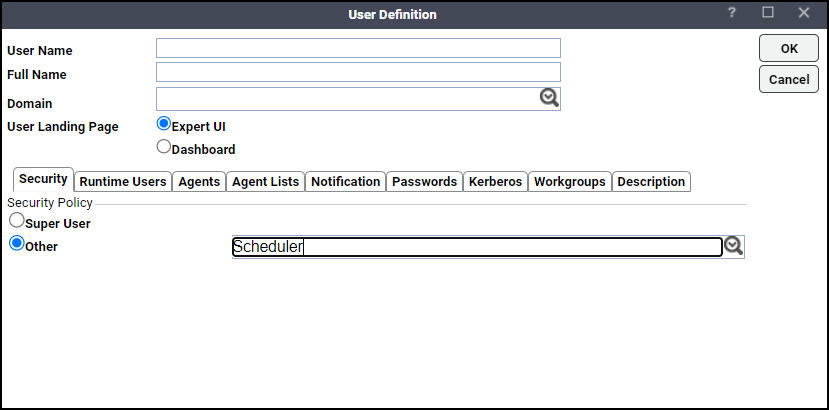Go to the Agent Lists tab
This screenshot has width=829, height=410.
coord(265,181)
